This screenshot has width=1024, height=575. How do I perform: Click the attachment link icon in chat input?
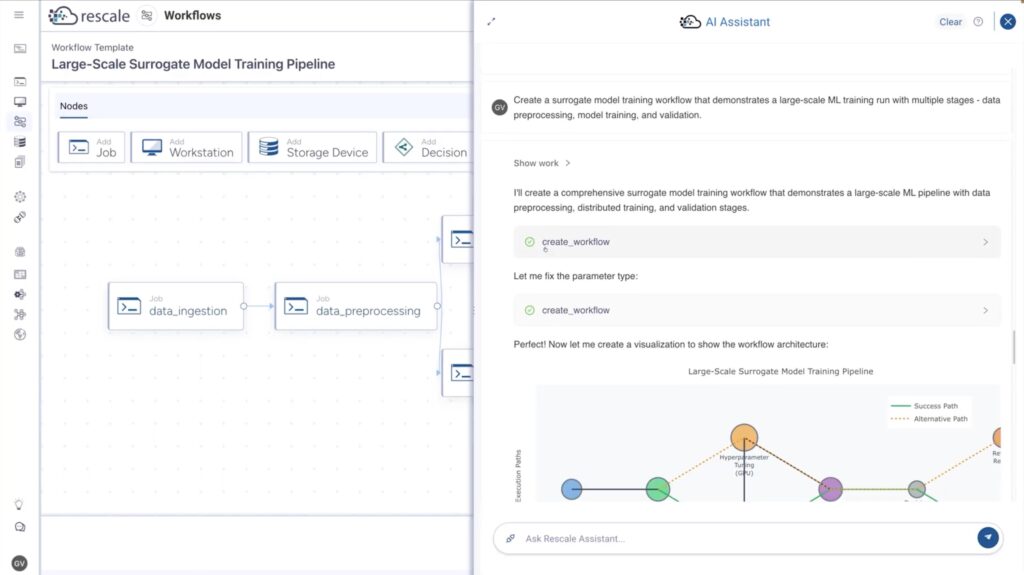[x=511, y=538]
